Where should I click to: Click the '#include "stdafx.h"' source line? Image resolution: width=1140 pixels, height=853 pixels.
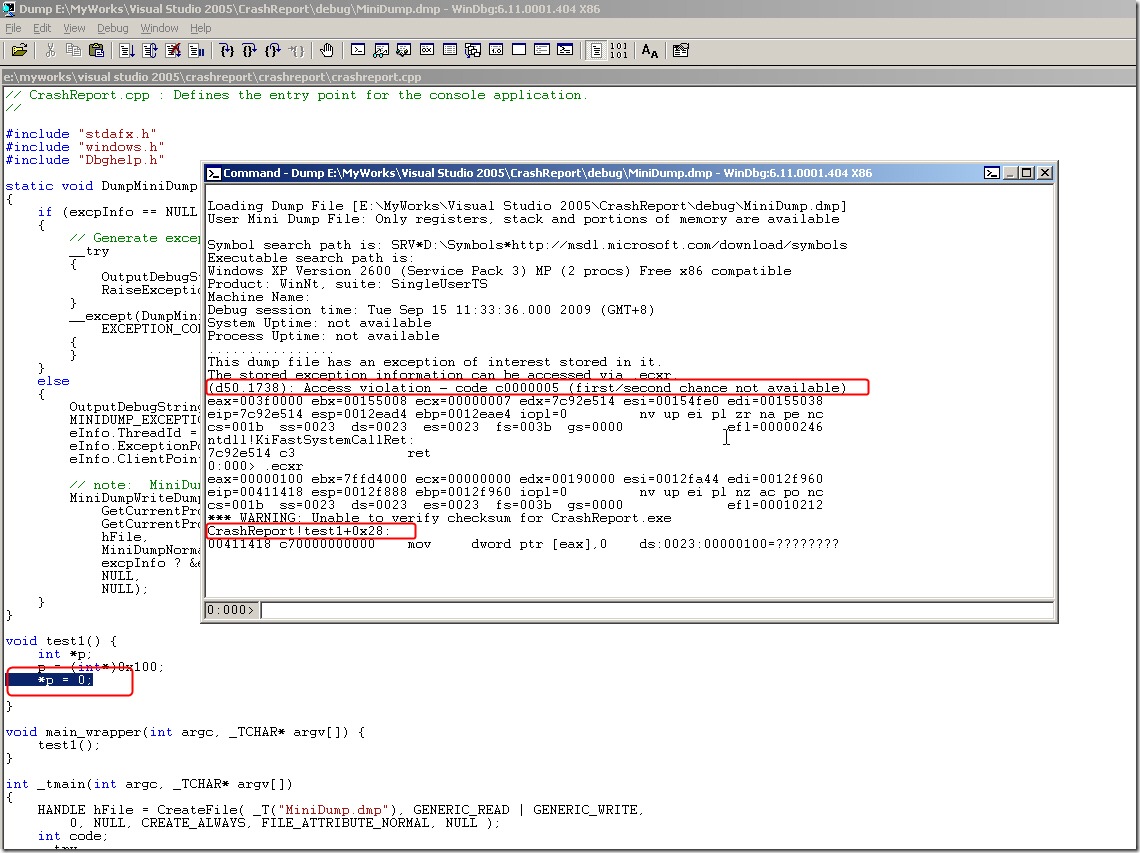(x=81, y=134)
